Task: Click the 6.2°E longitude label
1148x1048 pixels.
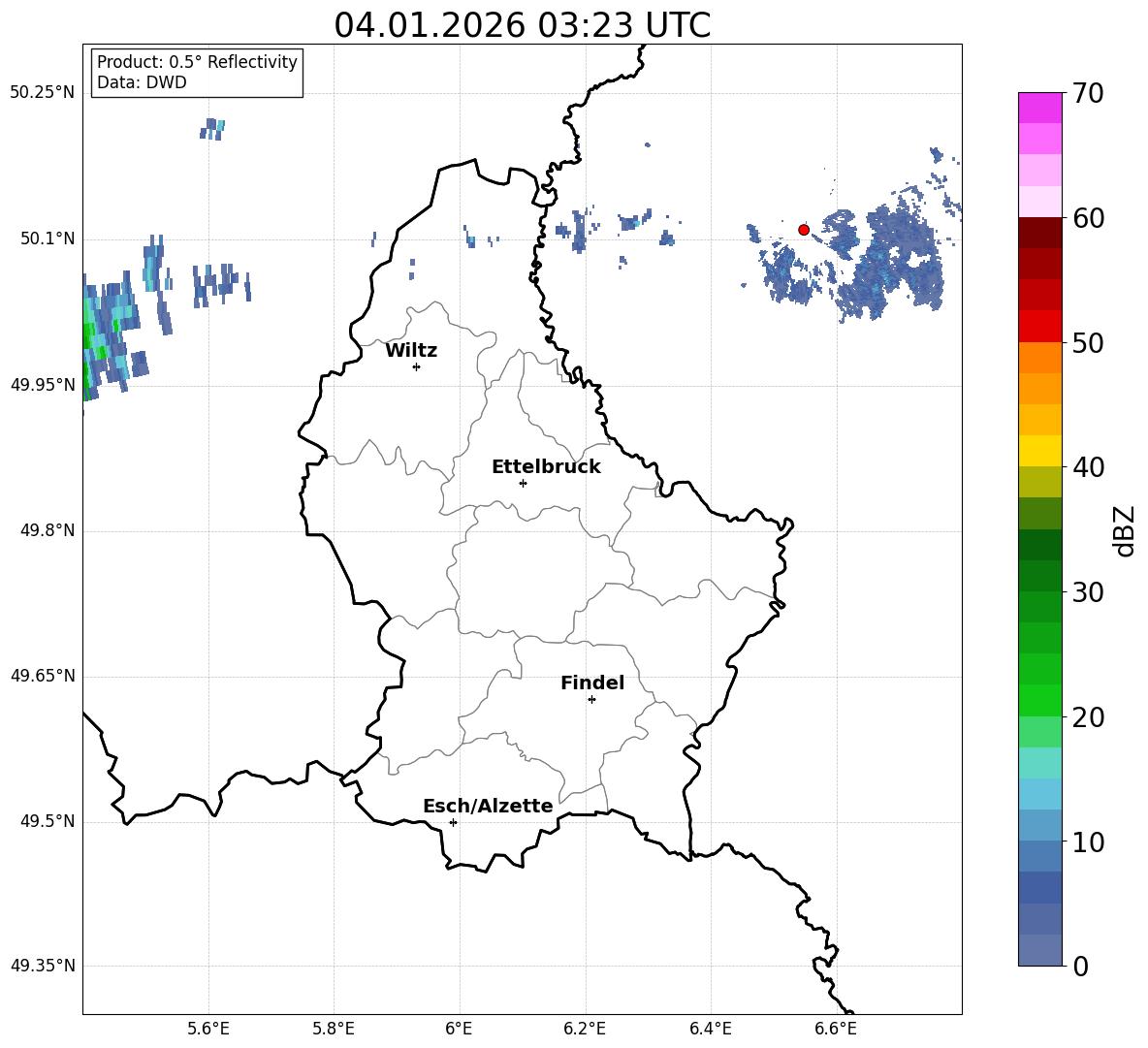Action: pos(585,1029)
